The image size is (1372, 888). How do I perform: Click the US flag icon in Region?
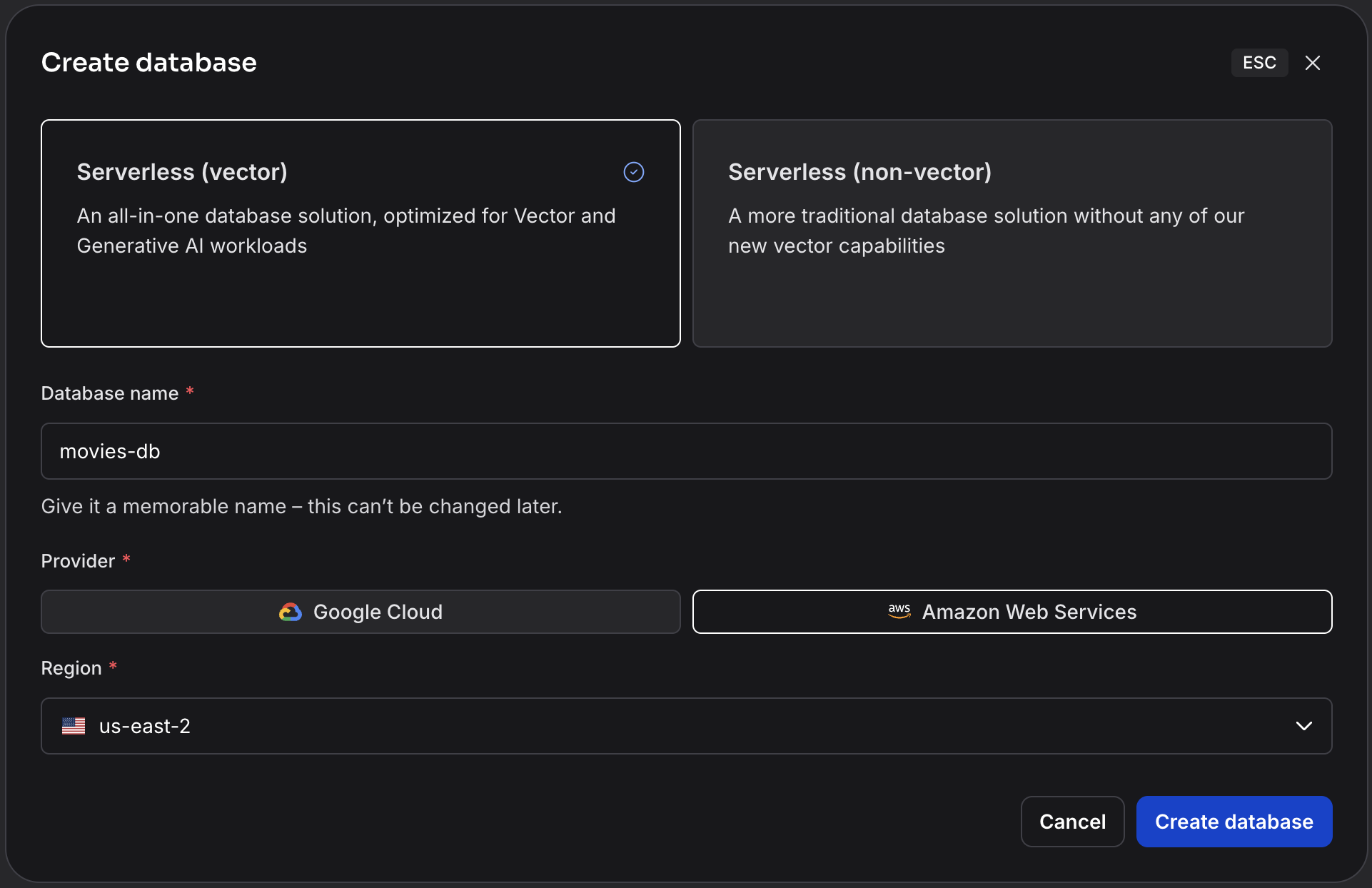tap(74, 726)
